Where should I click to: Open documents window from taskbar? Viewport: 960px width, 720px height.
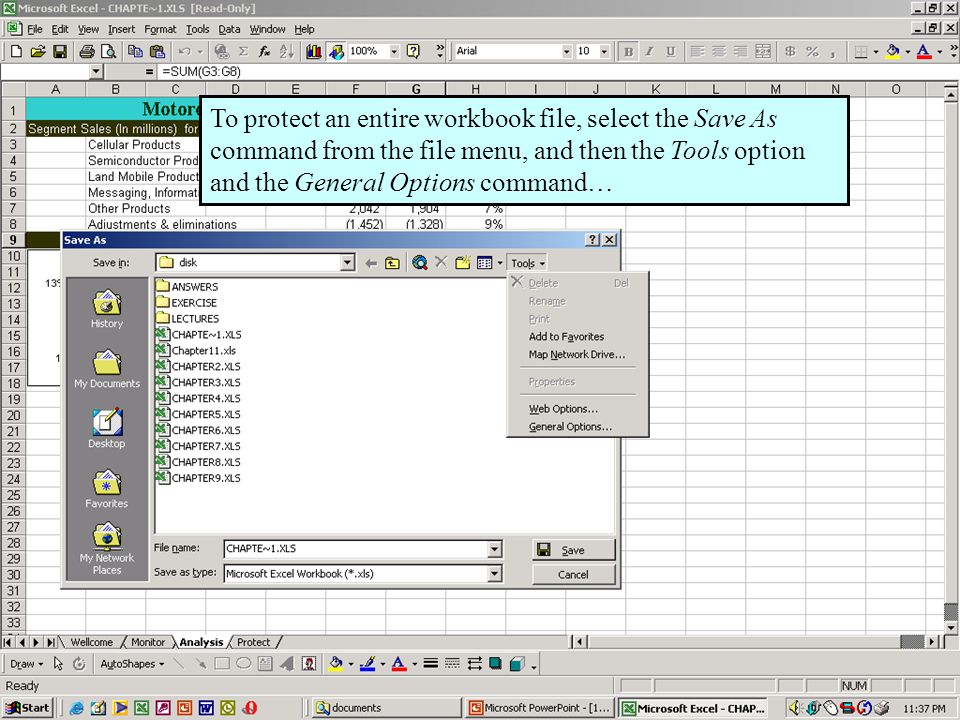click(386, 708)
